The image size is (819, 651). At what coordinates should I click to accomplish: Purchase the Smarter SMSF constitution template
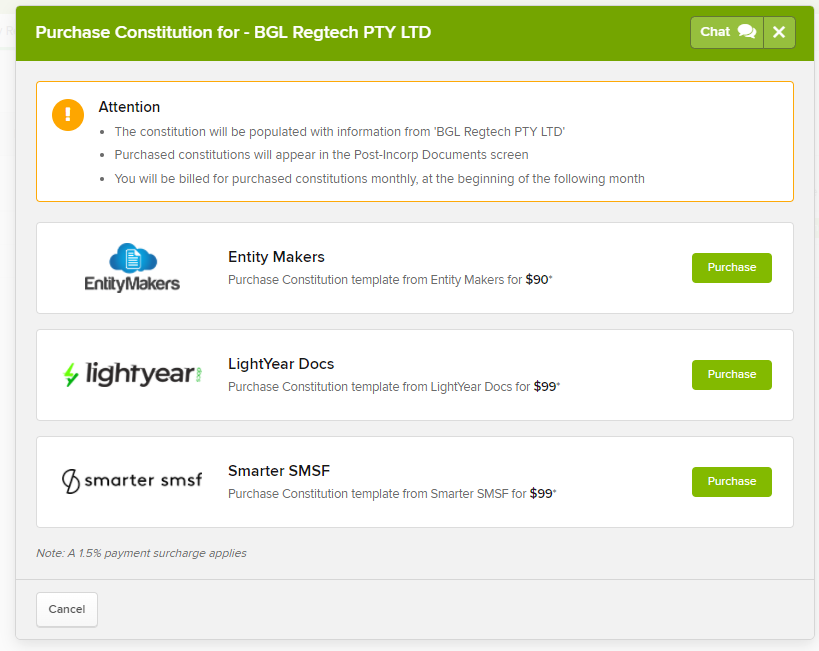point(731,482)
